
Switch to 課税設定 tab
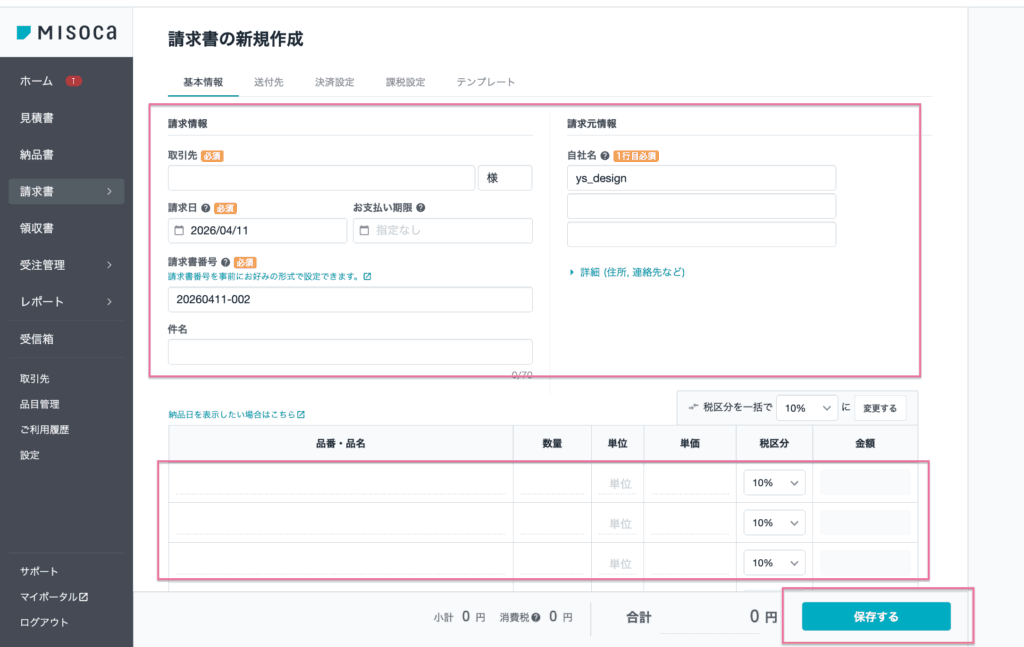405,82
